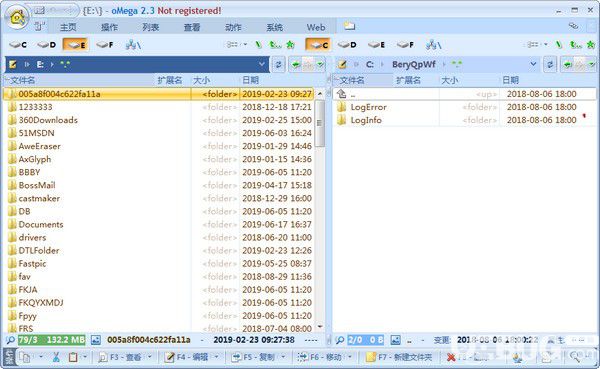This screenshot has width=600, height=369.
Task: Select drive F in left pane
Action: coord(105,45)
